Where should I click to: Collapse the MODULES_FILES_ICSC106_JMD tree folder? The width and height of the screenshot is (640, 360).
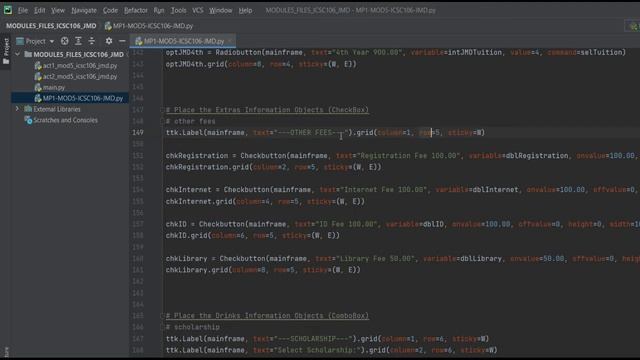(18, 54)
